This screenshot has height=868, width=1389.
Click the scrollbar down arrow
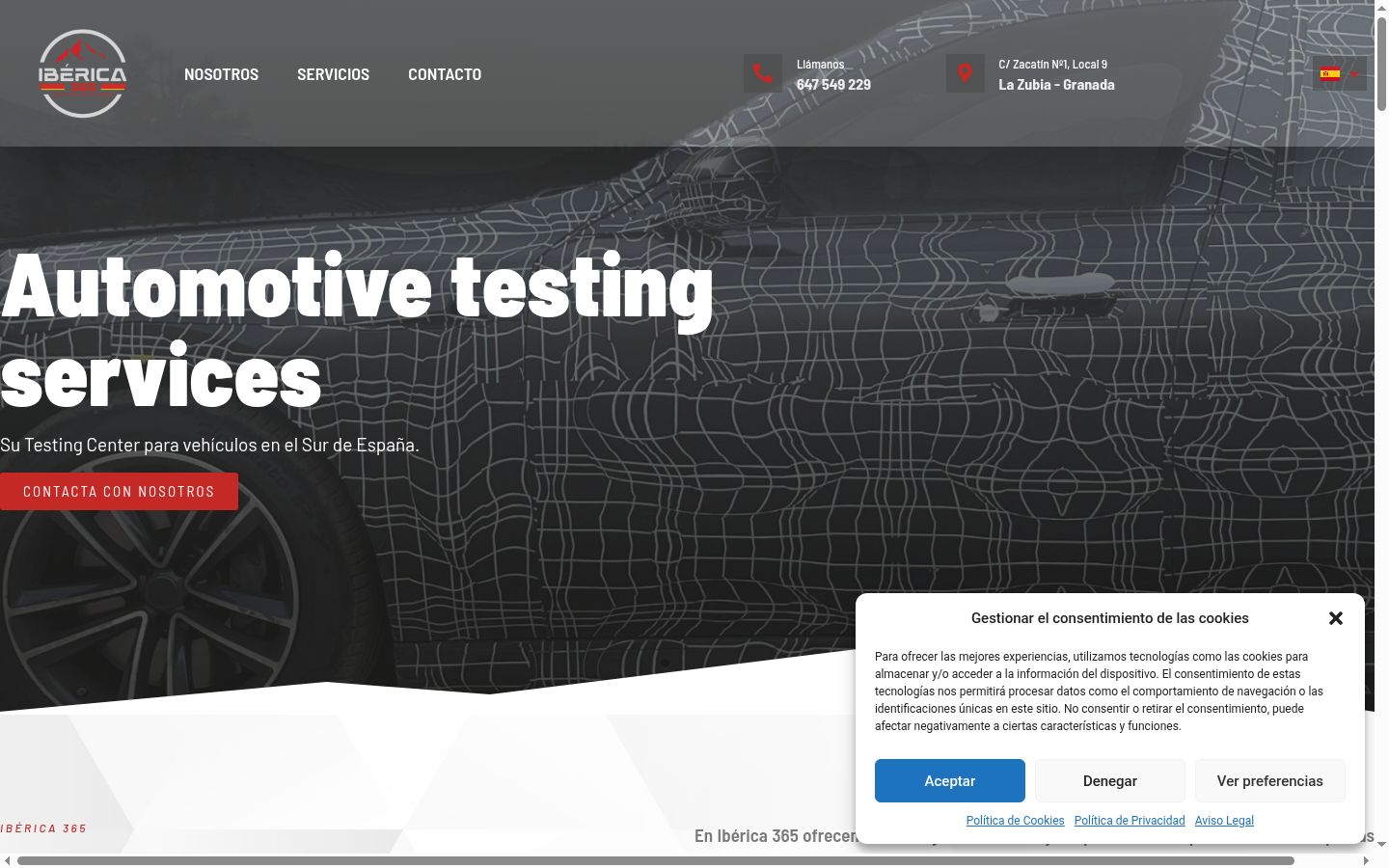(1381, 845)
